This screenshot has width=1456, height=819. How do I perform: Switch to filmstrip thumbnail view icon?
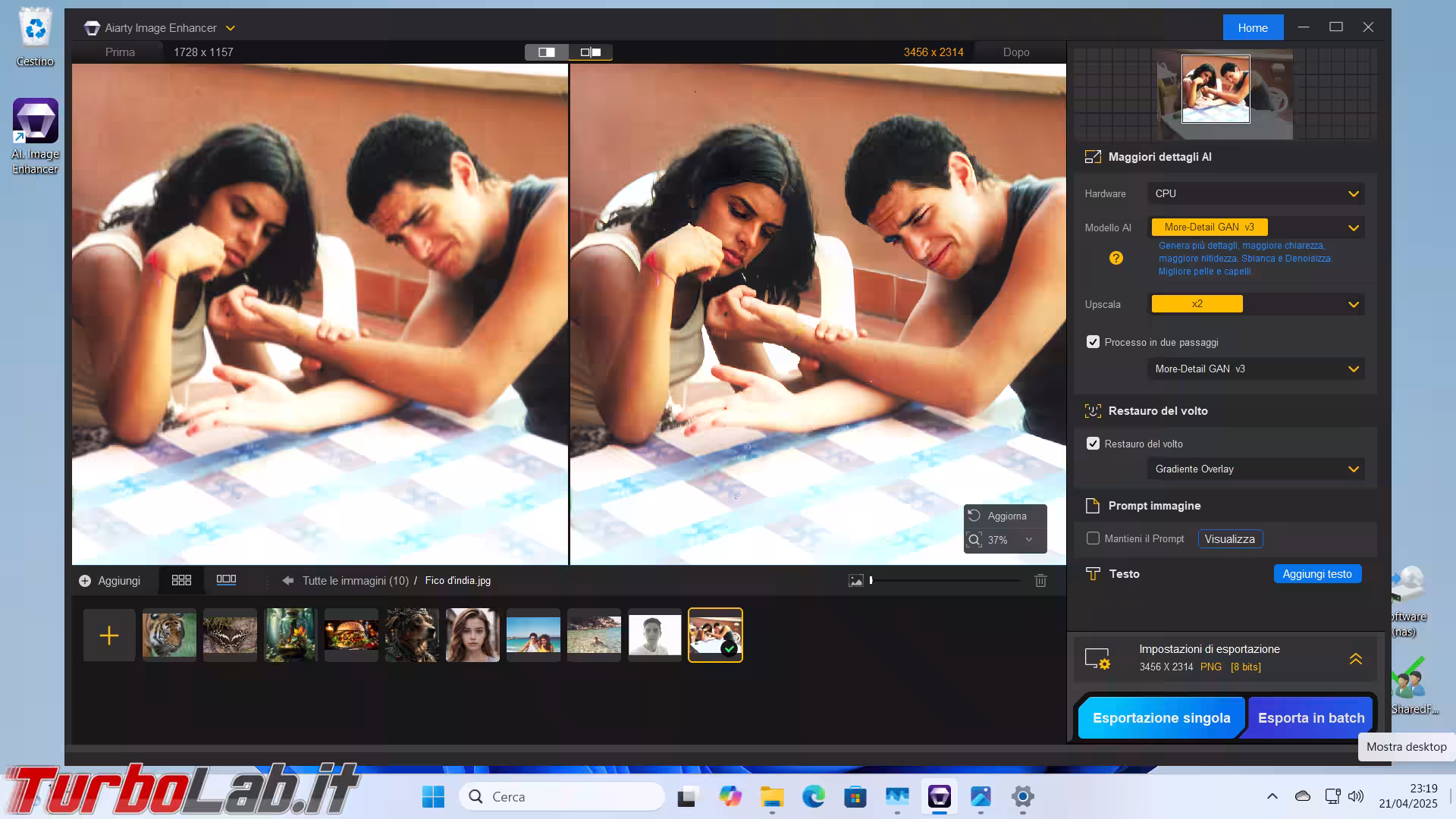pyautogui.click(x=226, y=580)
